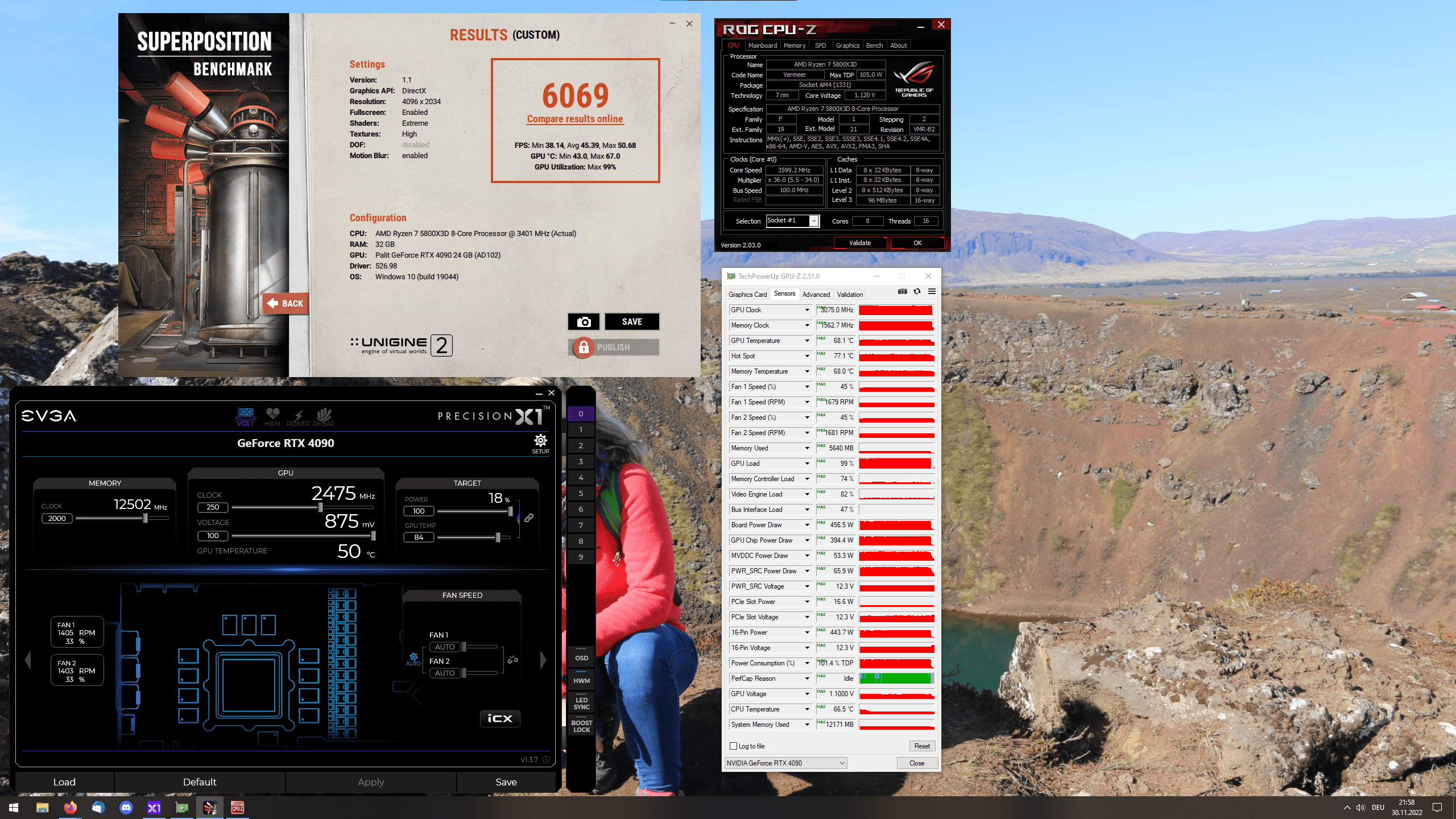Switch to Mainboard tab in CPU-Z
The width and height of the screenshot is (1456, 819).
pos(762,45)
